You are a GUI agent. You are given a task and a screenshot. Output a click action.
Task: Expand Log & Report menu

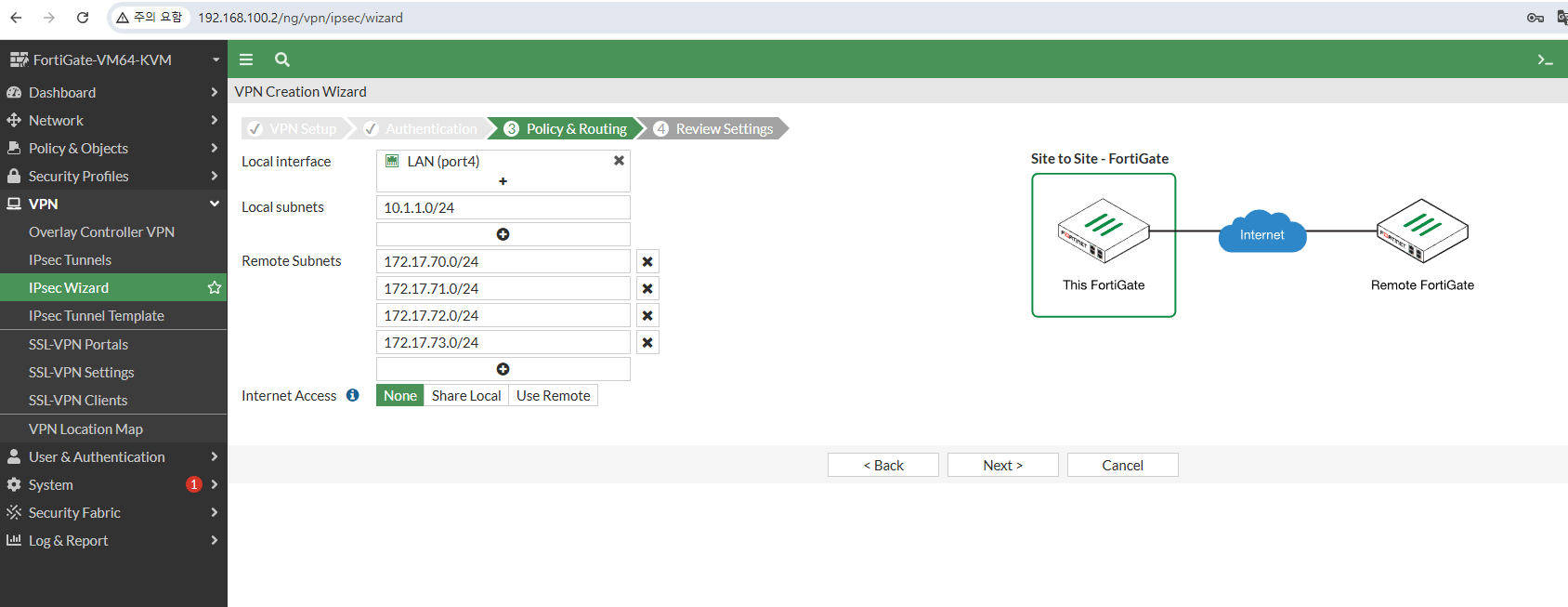point(113,540)
